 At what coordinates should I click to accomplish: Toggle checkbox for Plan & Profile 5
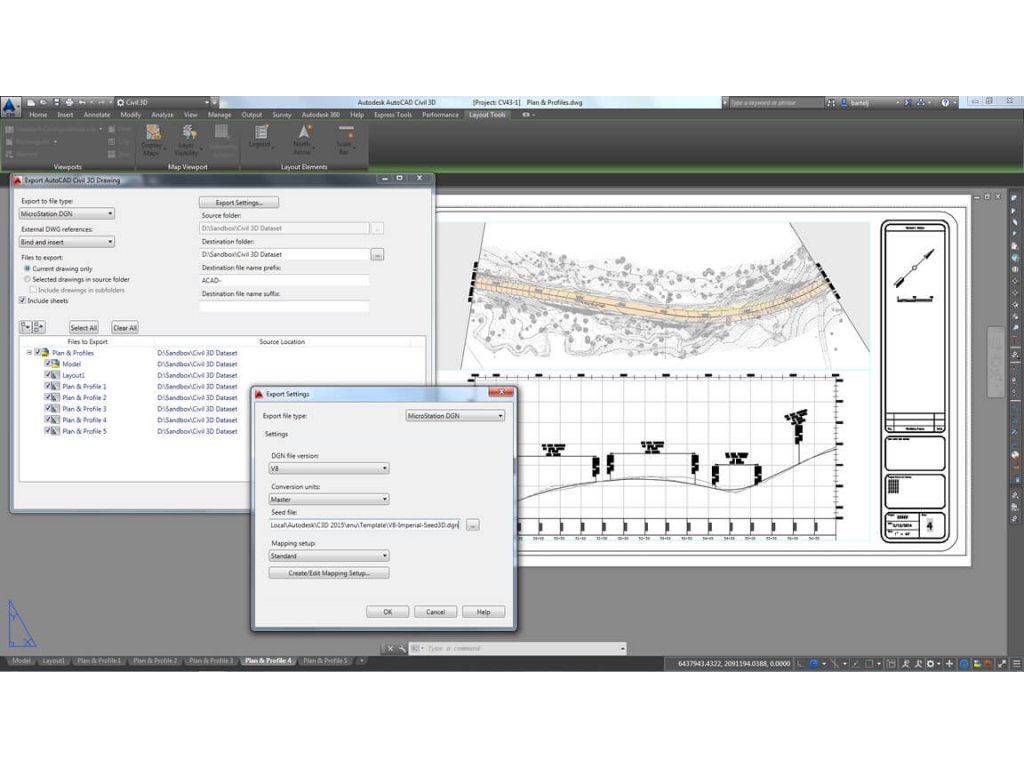pos(48,431)
